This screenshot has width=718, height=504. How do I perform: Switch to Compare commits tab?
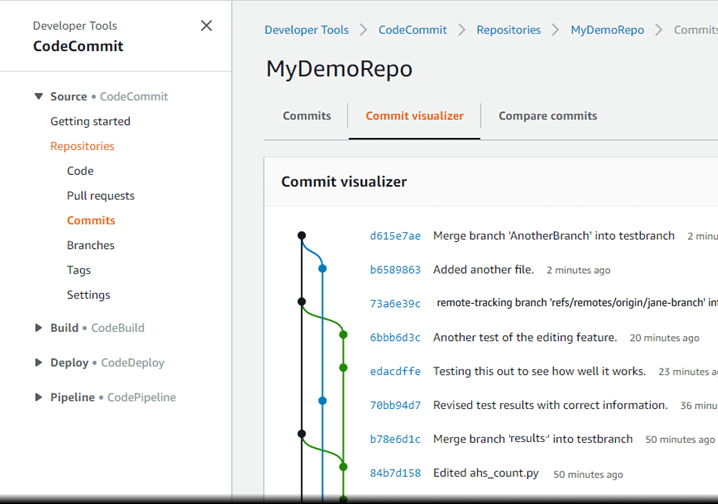tap(548, 116)
